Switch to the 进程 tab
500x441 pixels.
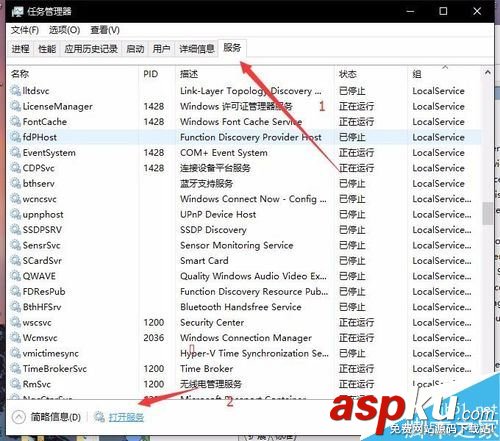pos(21,49)
